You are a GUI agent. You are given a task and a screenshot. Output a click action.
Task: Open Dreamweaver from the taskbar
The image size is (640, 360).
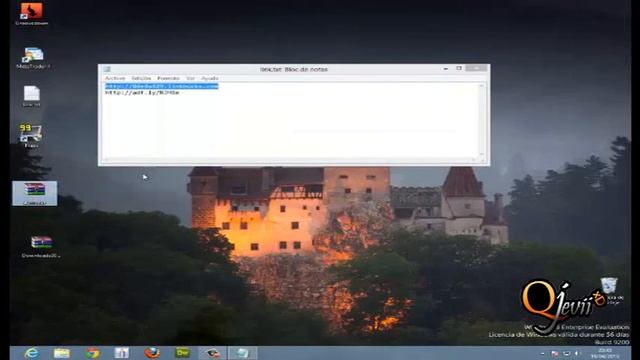pyautogui.click(x=182, y=353)
